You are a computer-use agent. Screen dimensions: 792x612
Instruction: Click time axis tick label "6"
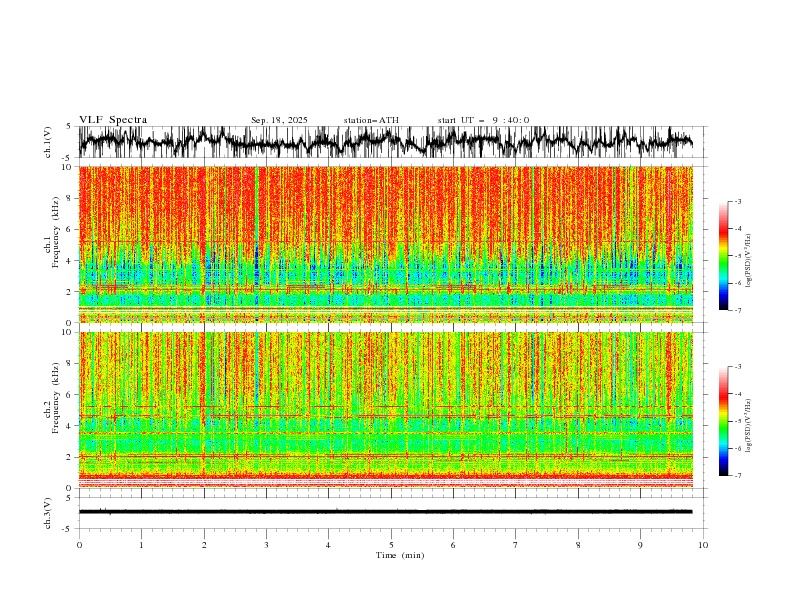click(453, 545)
